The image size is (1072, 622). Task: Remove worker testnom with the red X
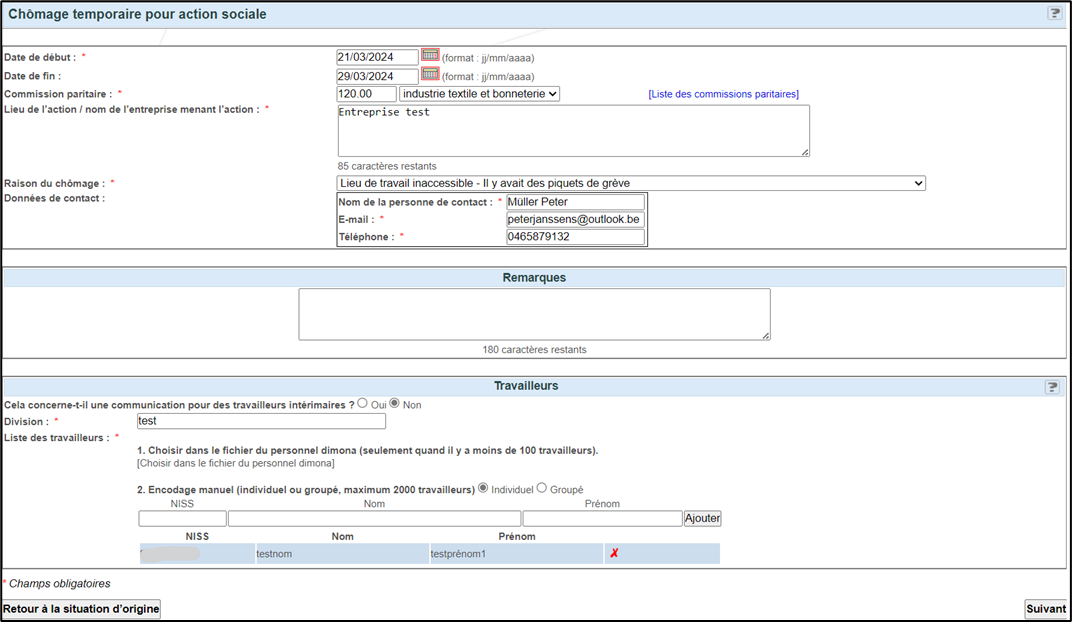(x=614, y=553)
